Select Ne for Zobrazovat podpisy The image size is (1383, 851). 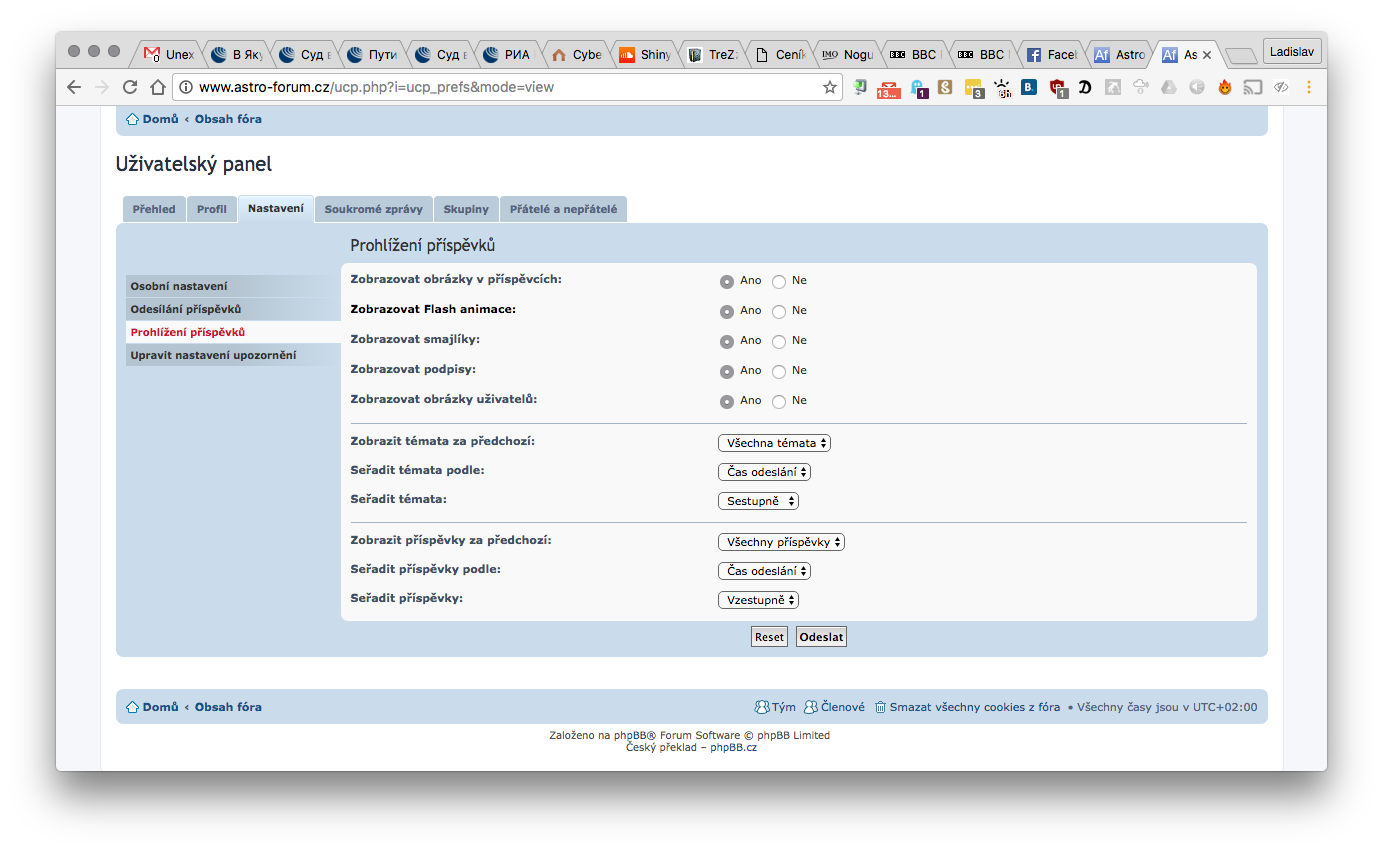pos(779,371)
